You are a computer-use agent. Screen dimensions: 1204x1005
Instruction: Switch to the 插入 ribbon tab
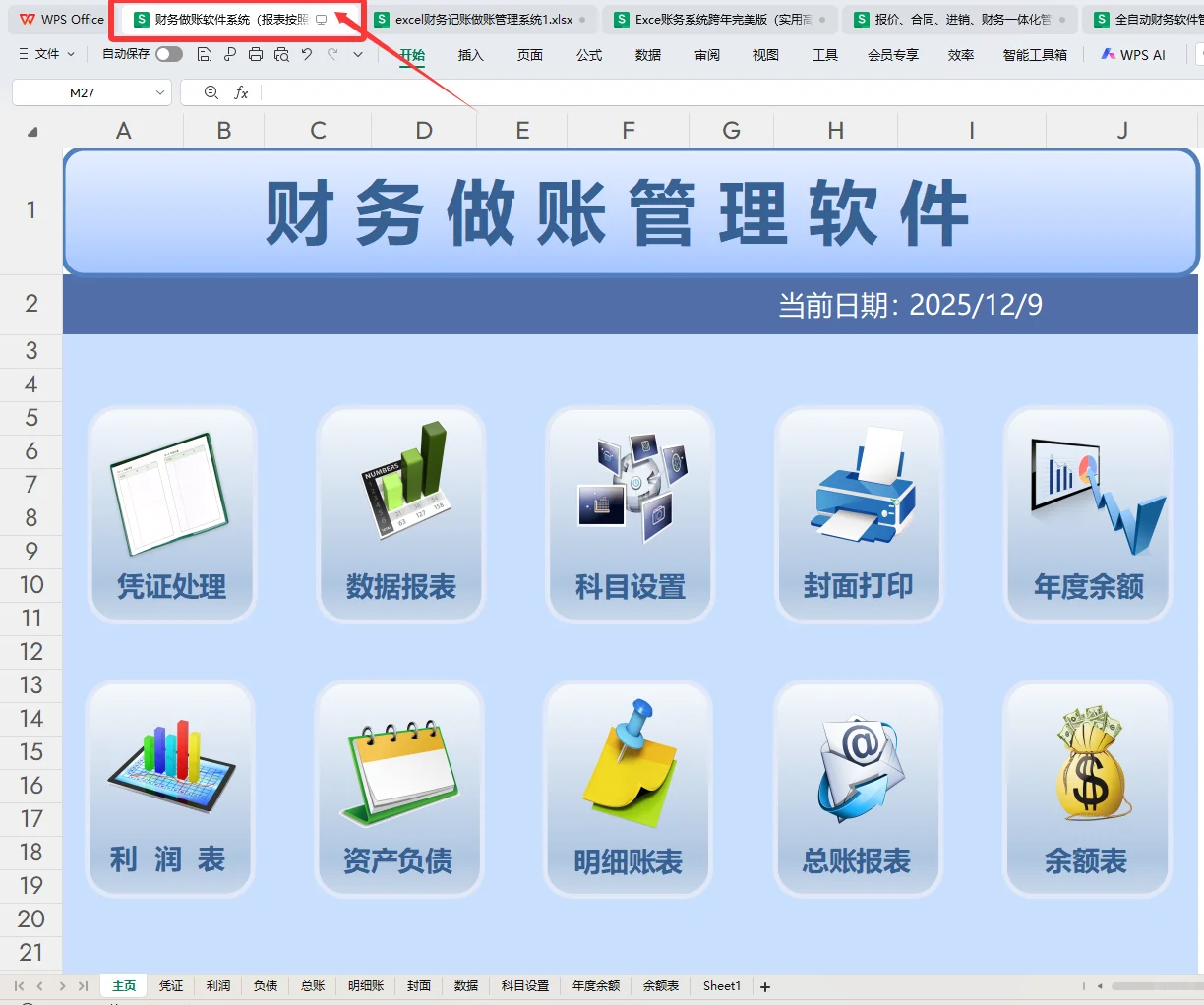pos(470,55)
